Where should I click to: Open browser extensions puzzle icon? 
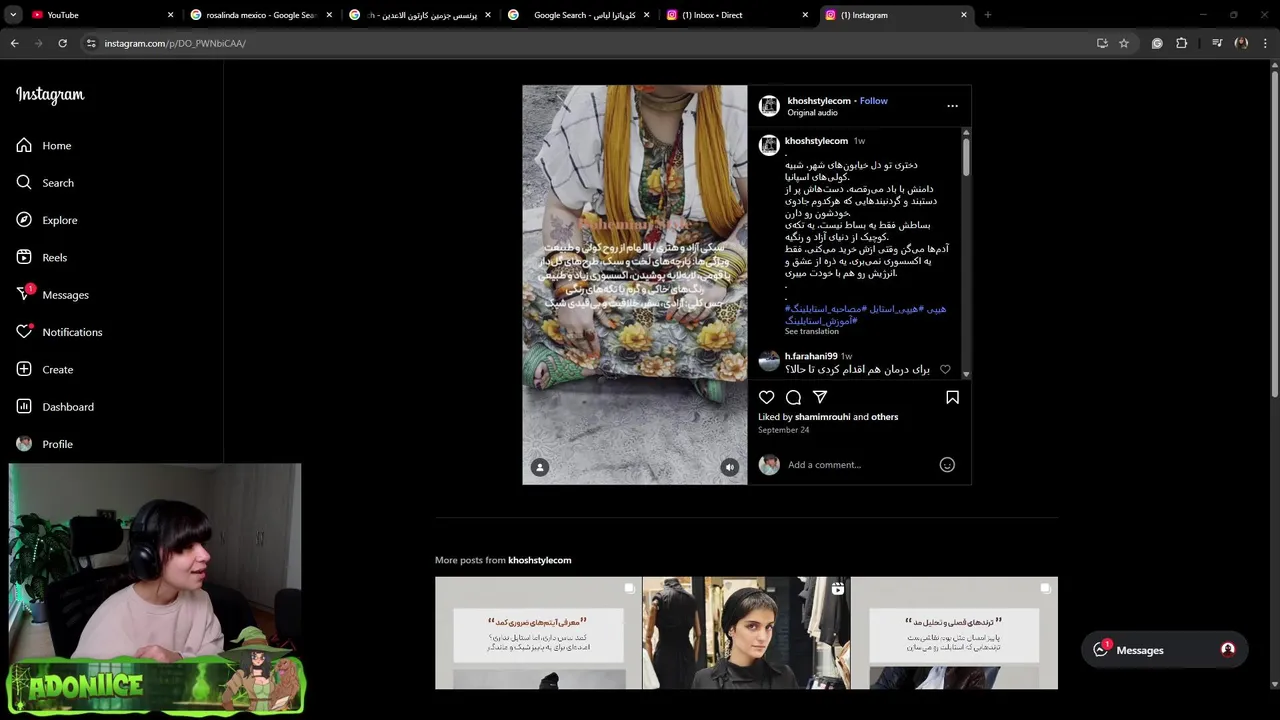[1182, 43]
